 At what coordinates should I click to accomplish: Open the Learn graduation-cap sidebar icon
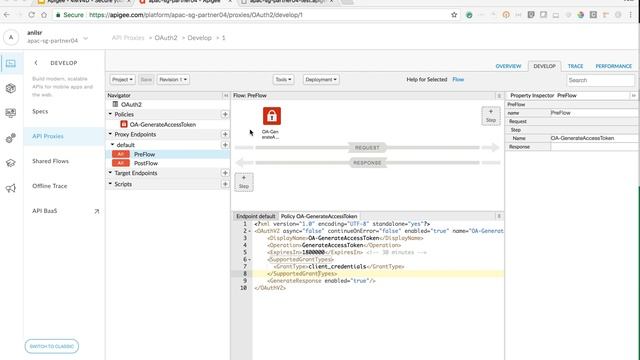click(x=11, y=163)
